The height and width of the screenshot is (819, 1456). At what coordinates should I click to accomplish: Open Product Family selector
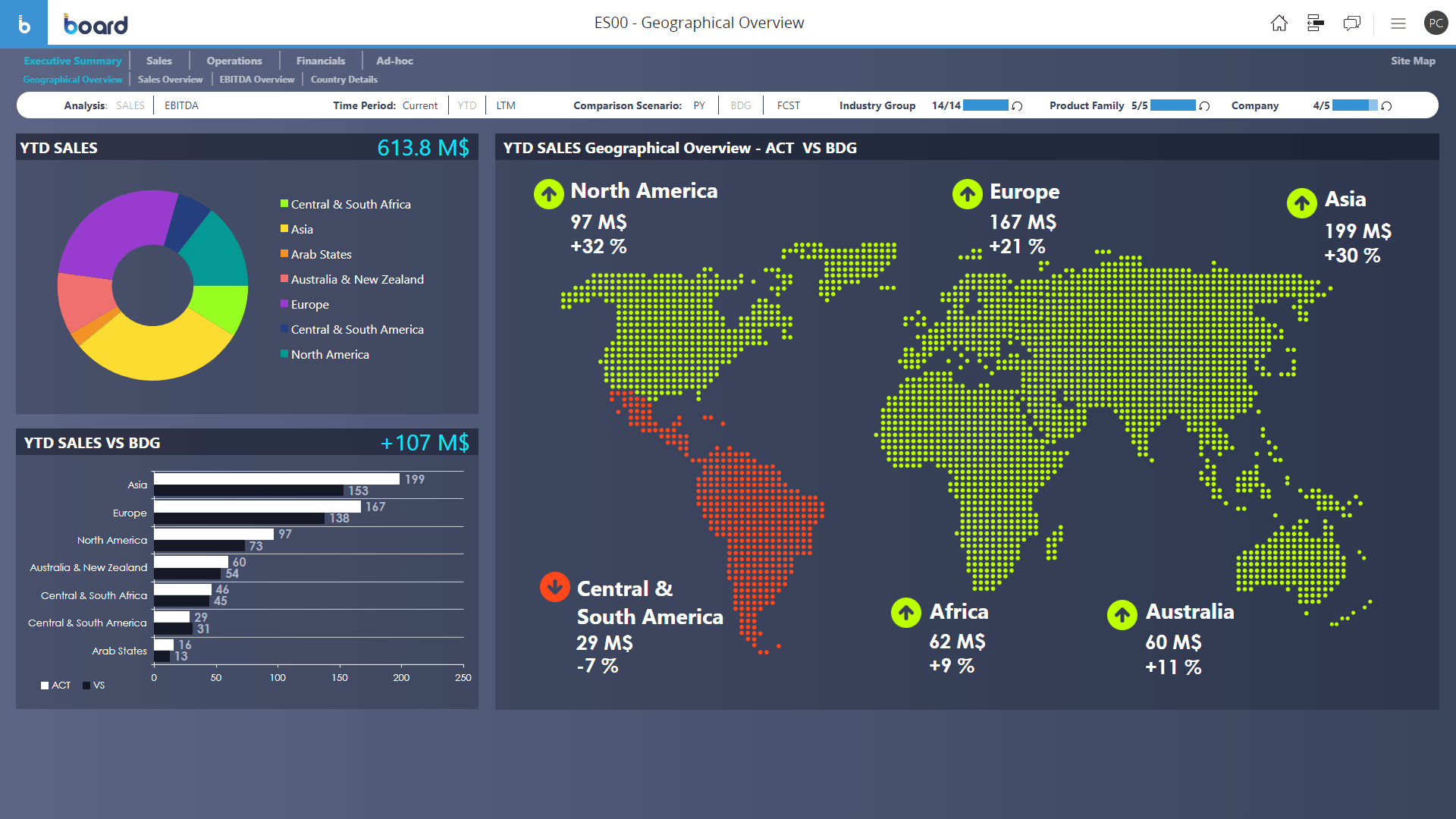1086,105
